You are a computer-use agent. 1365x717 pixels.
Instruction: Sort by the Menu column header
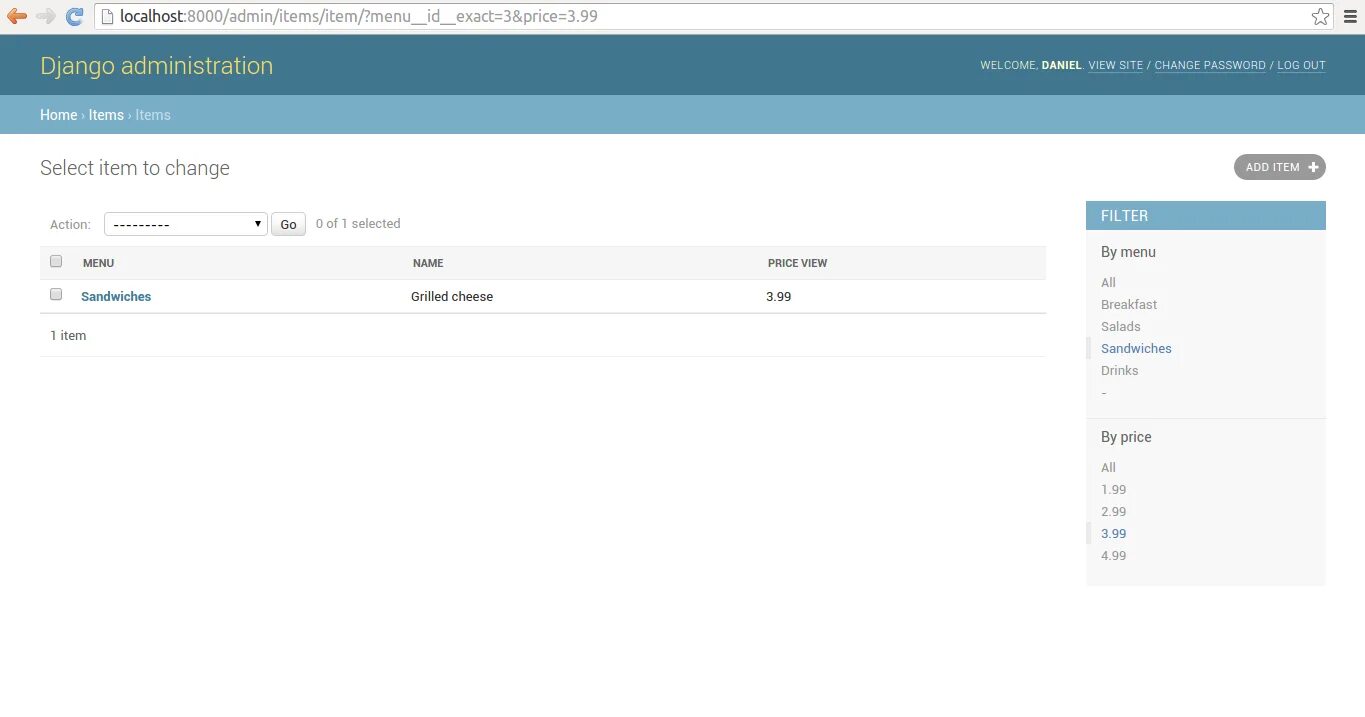(x=98, y=263)
